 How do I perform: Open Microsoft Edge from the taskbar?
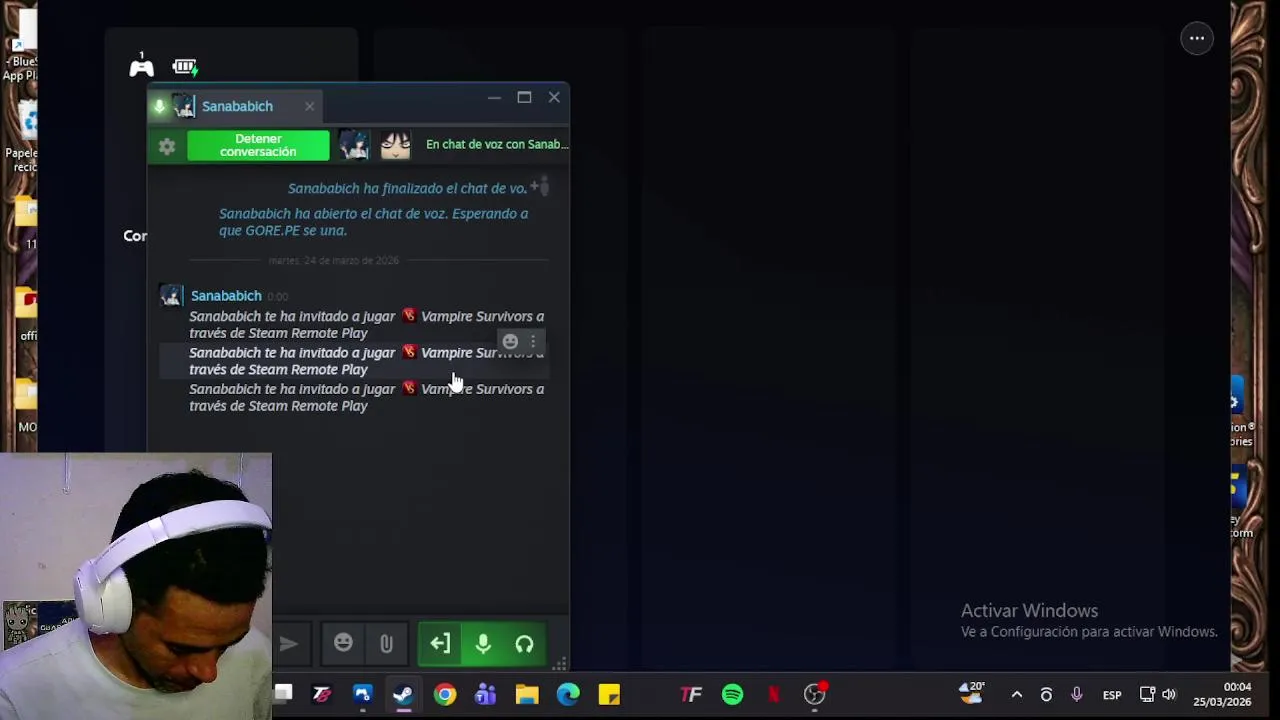click(568, 694)
